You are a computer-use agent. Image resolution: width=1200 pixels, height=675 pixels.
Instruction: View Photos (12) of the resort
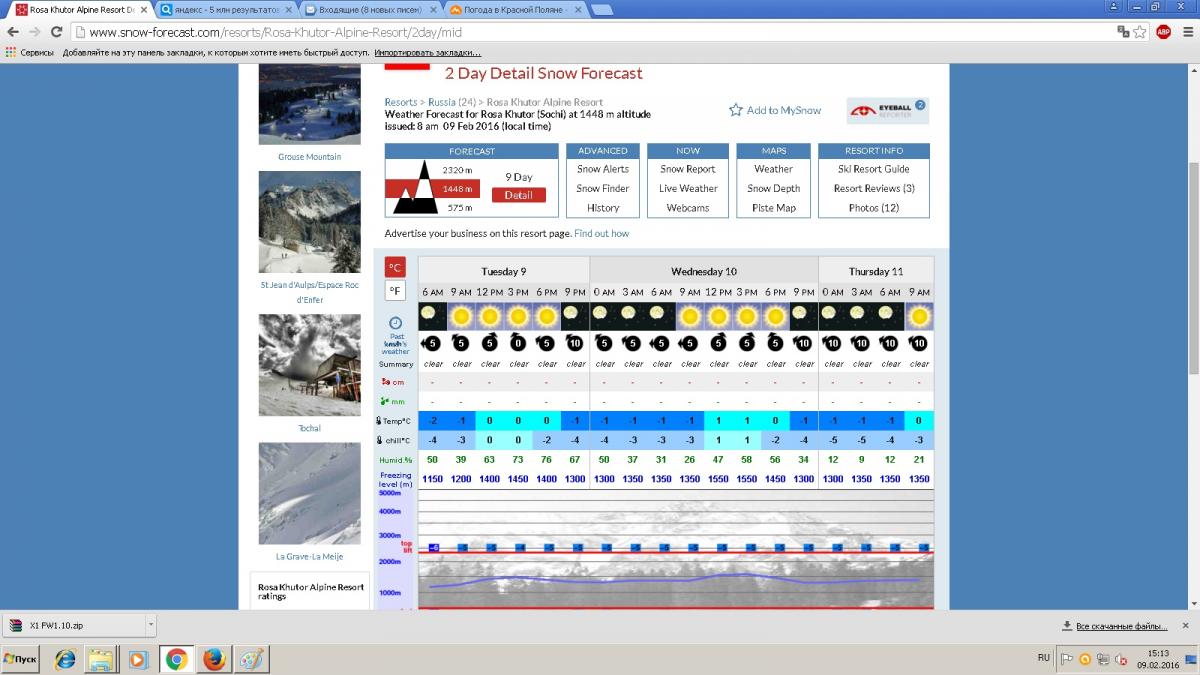coord(874,208)
